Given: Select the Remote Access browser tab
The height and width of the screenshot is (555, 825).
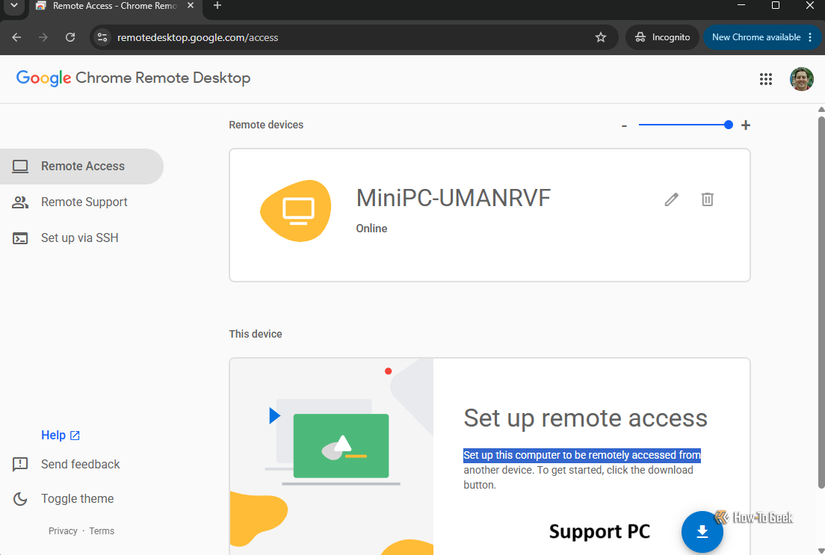Looking at the screenshot, I should [x=115, y=6].
